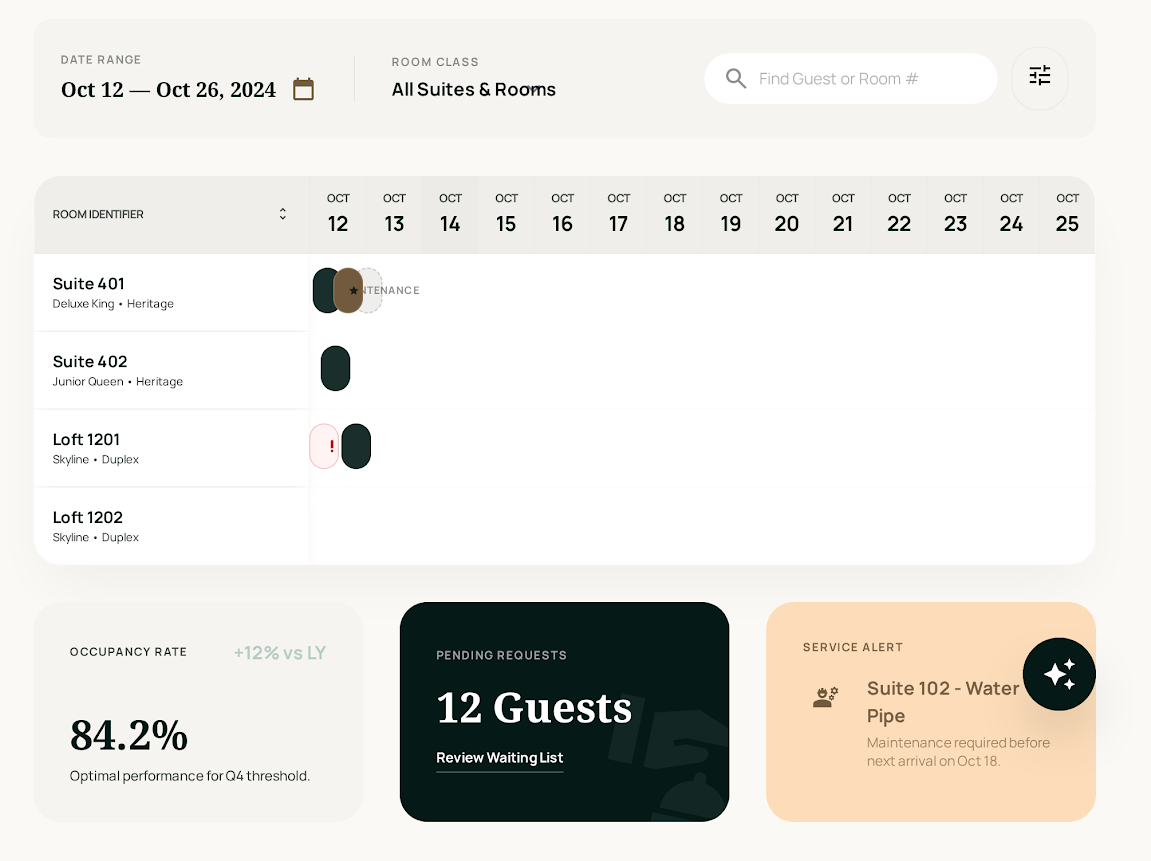The height and width of the screenshot is (861, 1151).
Task: Expand the Room Class dropdown
Action: (474, 90)
